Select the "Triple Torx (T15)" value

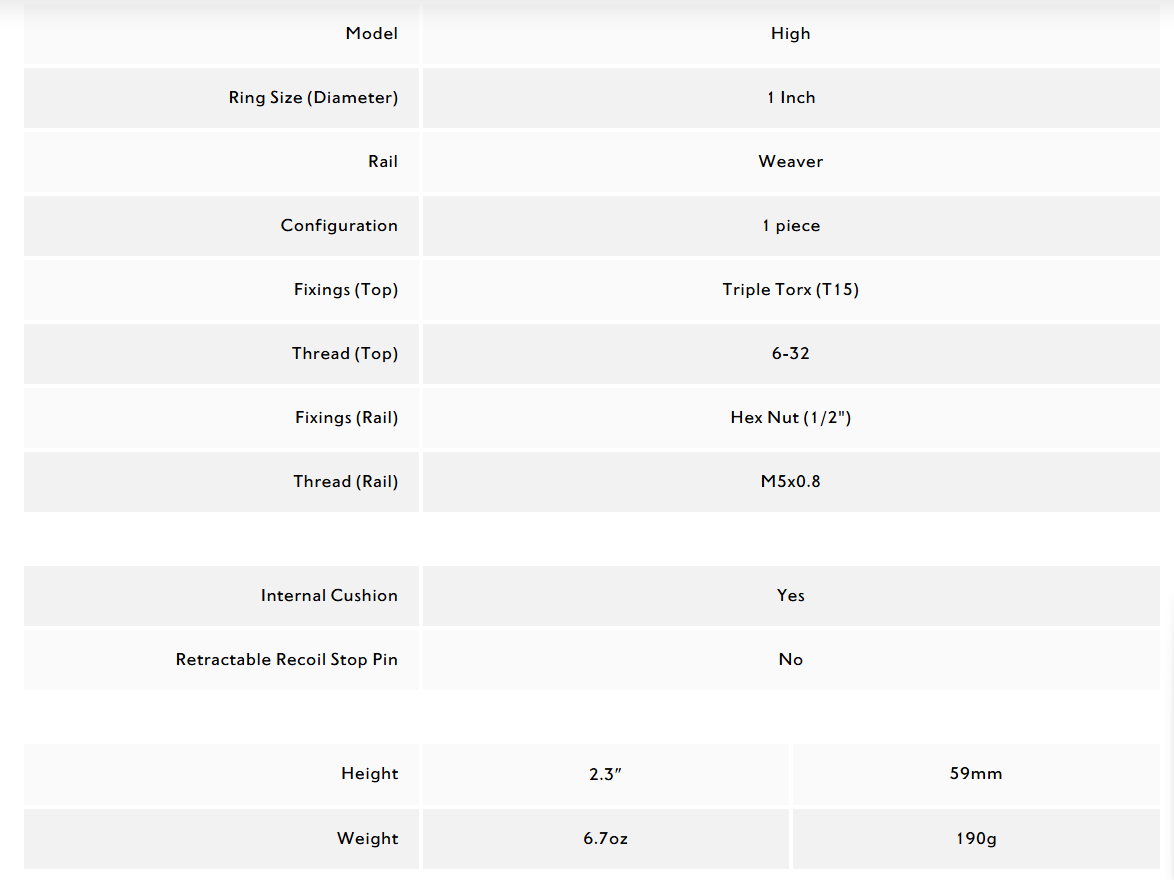(790, 290)
